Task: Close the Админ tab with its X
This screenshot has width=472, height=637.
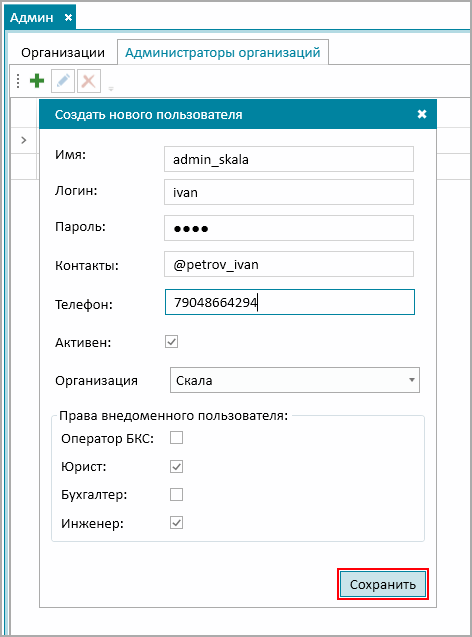Action: click(68, 17)
